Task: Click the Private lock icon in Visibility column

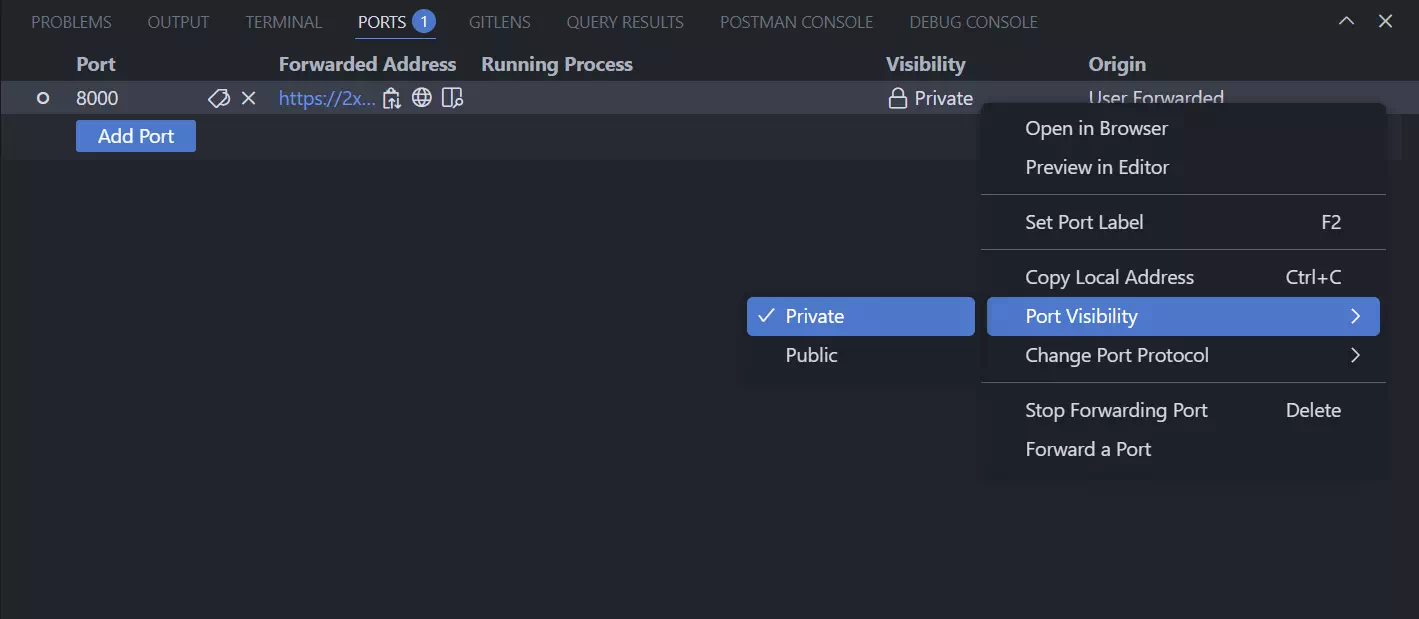Action: 898,98
